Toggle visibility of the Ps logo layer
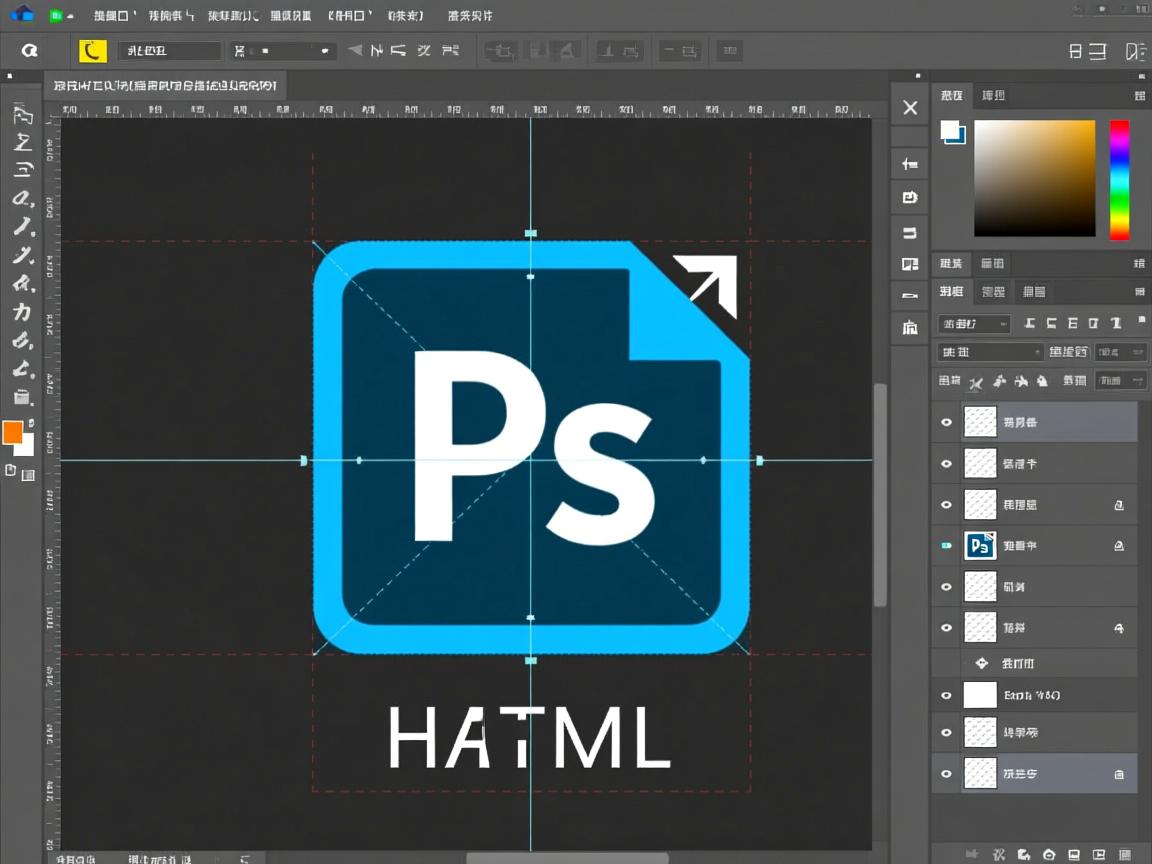 [946, 545]
